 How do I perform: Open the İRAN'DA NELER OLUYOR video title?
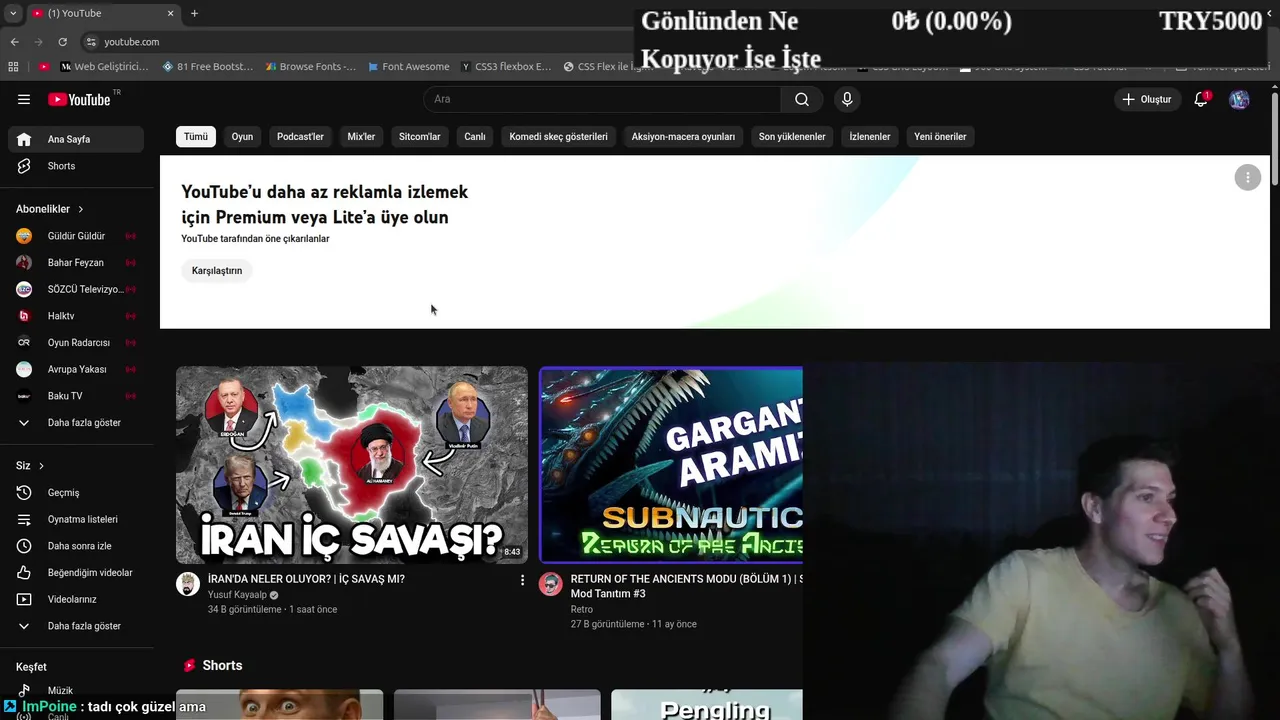click(306, 579)
